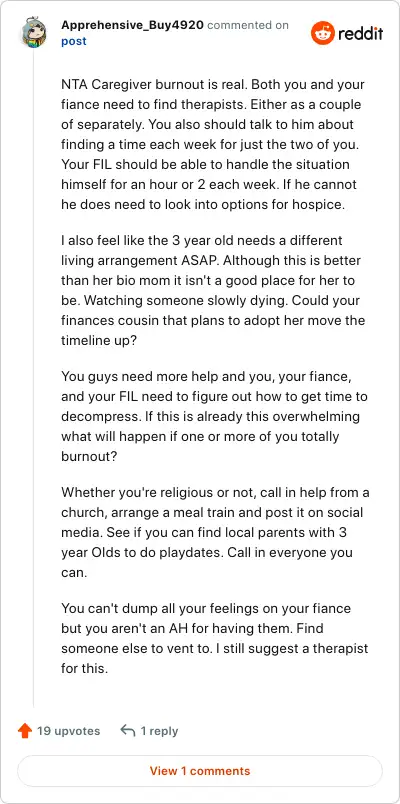Viewport: 400px width, 804px height.
Task: Open the blue 'post' link
Action: tap(74, 41)
